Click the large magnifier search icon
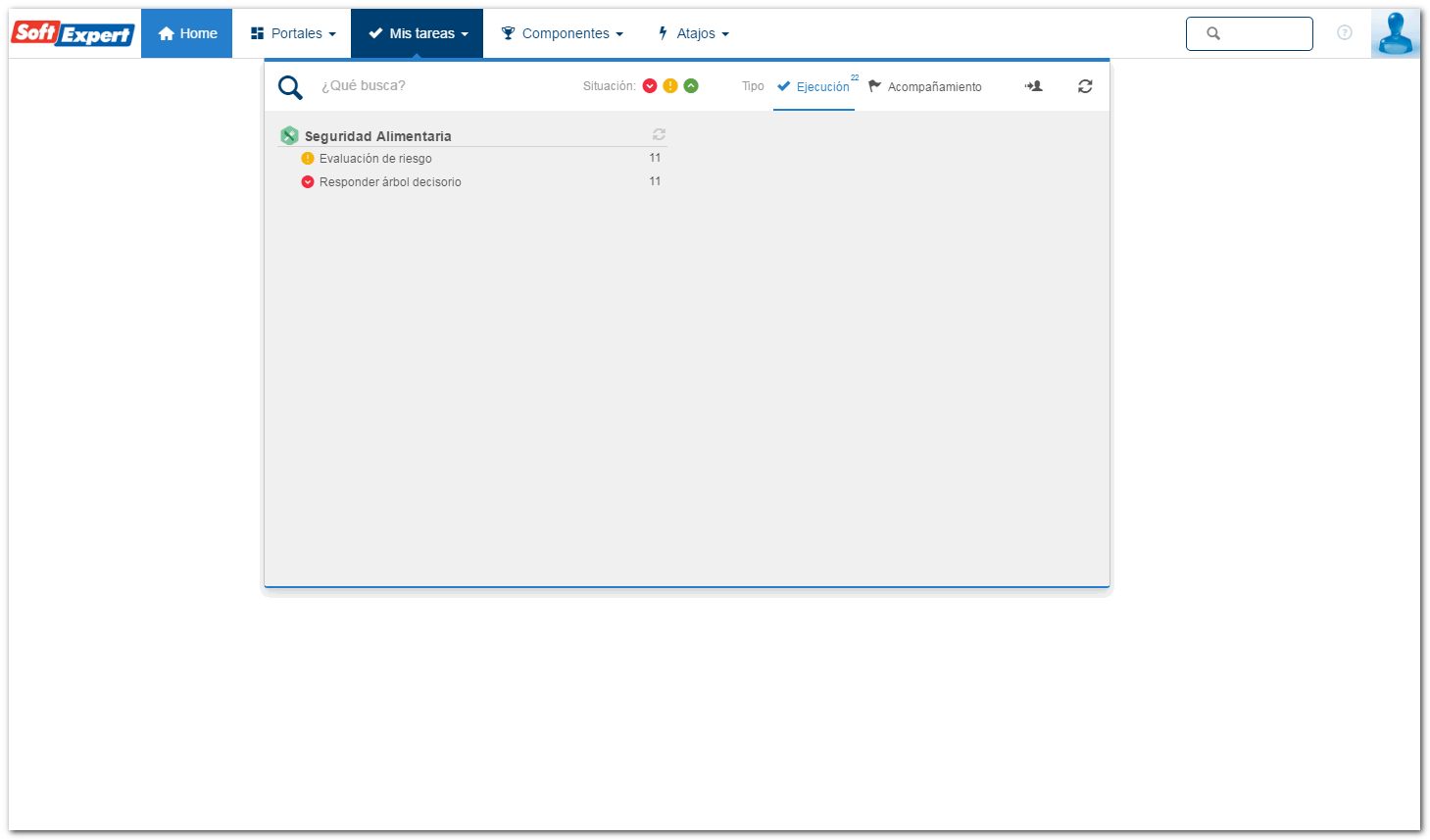Screen dimensions: 1430x840 290,87
